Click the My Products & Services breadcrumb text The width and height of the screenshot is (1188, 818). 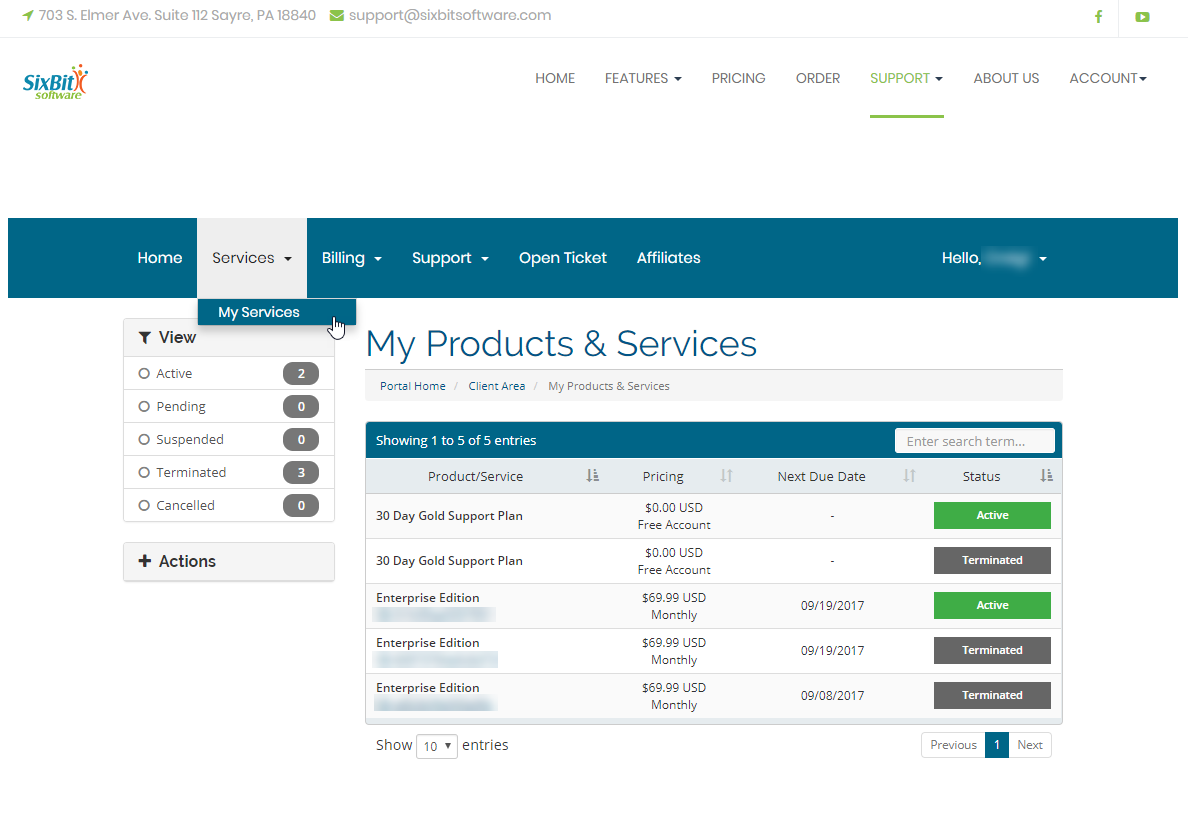click(x=609, y=386)
